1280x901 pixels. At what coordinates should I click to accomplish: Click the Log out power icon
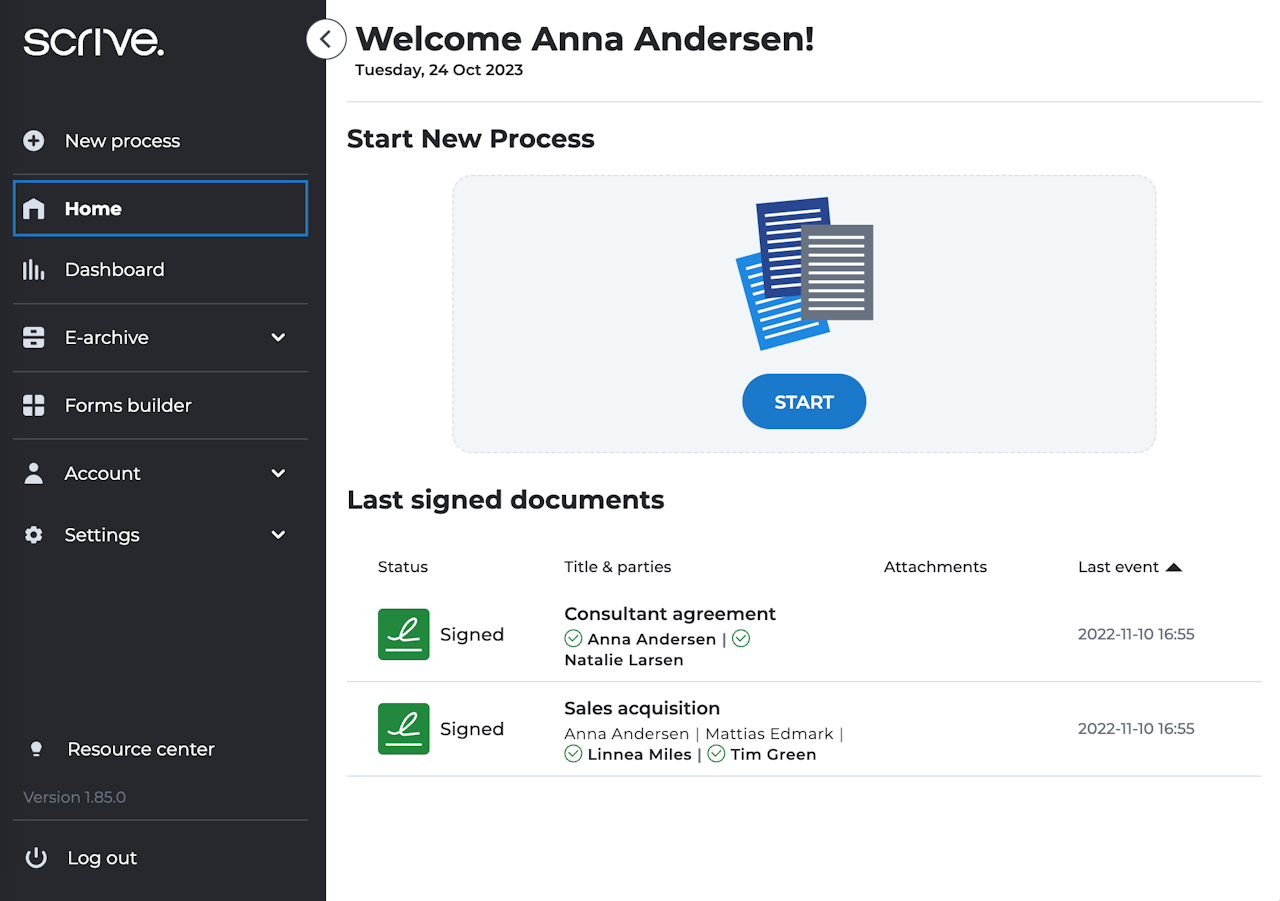(36, 858)
